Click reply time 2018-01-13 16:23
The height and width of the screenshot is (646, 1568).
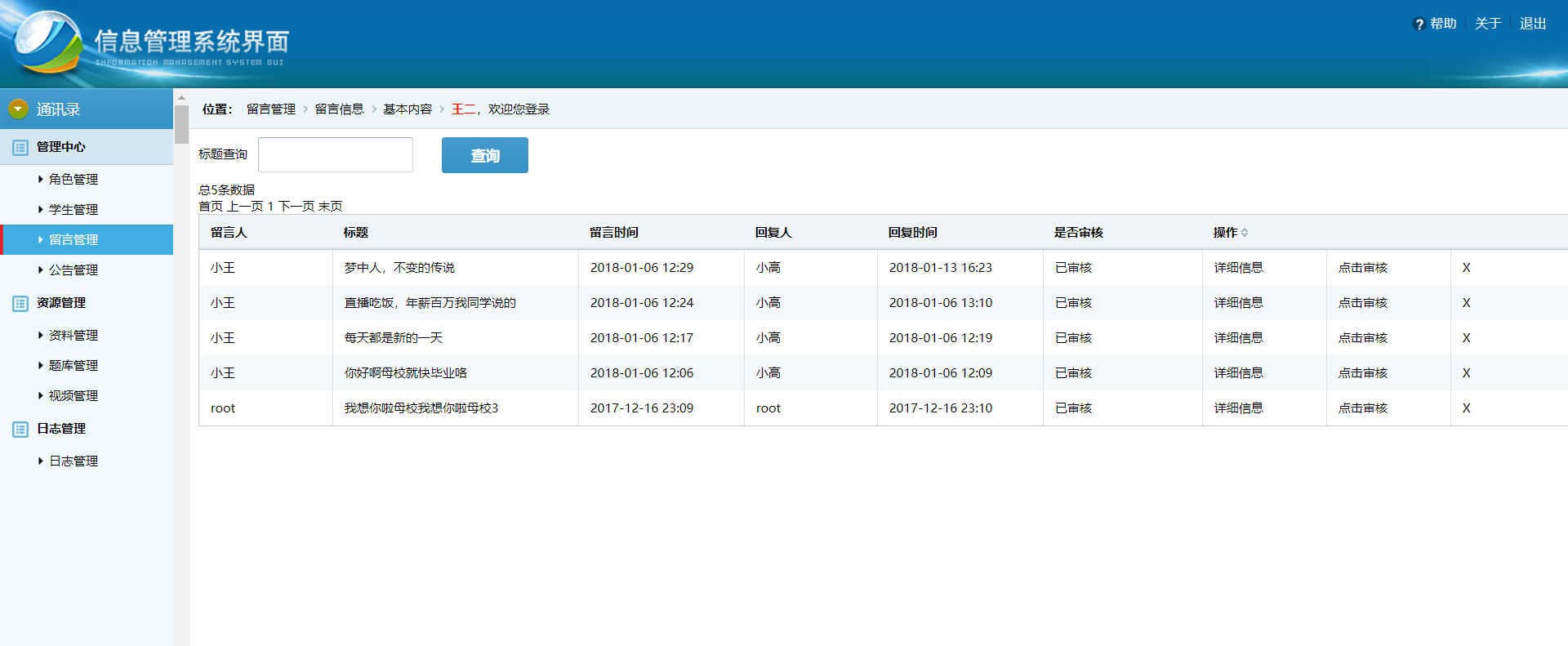click(941, 268)
